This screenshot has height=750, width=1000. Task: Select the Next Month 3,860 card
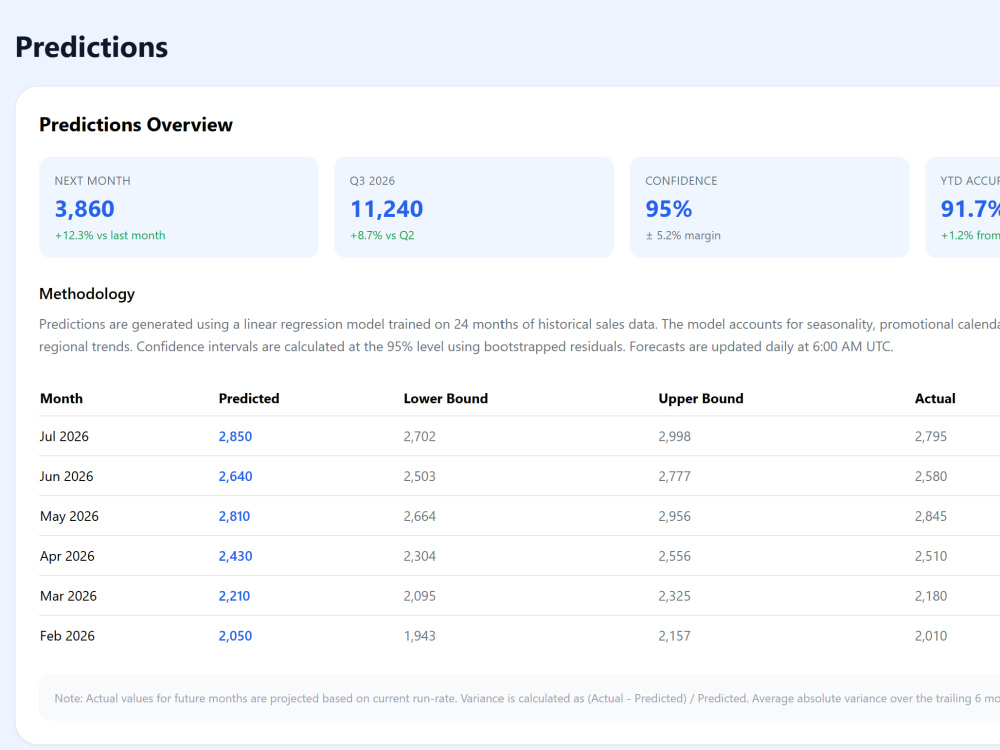179,207
